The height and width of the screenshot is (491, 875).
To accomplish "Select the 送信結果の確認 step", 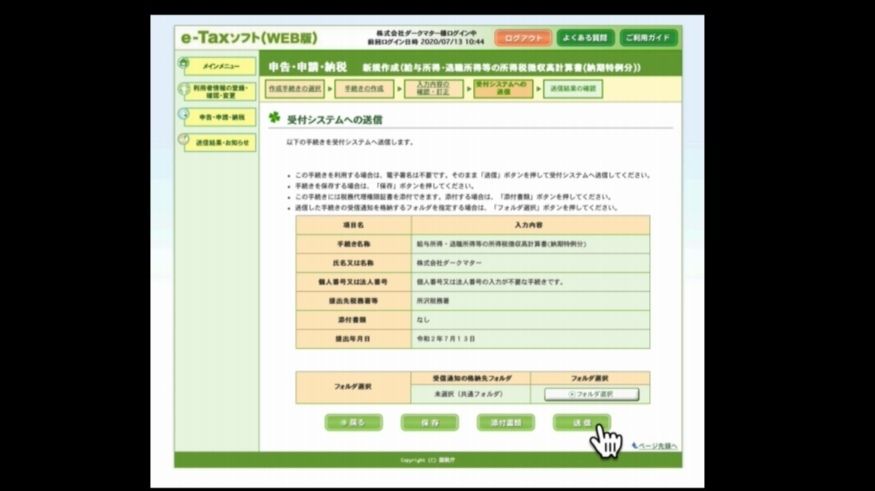I will coord(573,89).
